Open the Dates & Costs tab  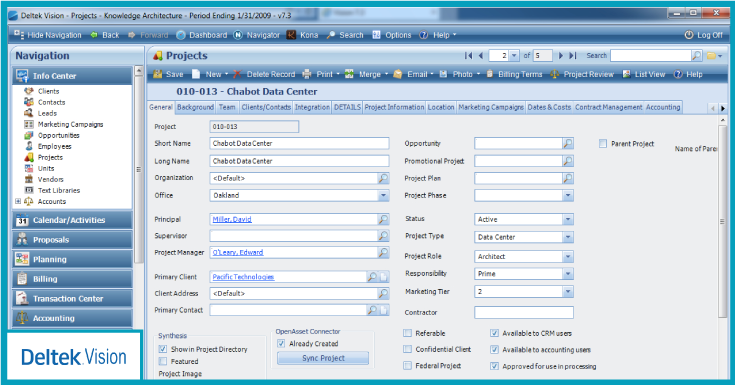pos(549,107)
